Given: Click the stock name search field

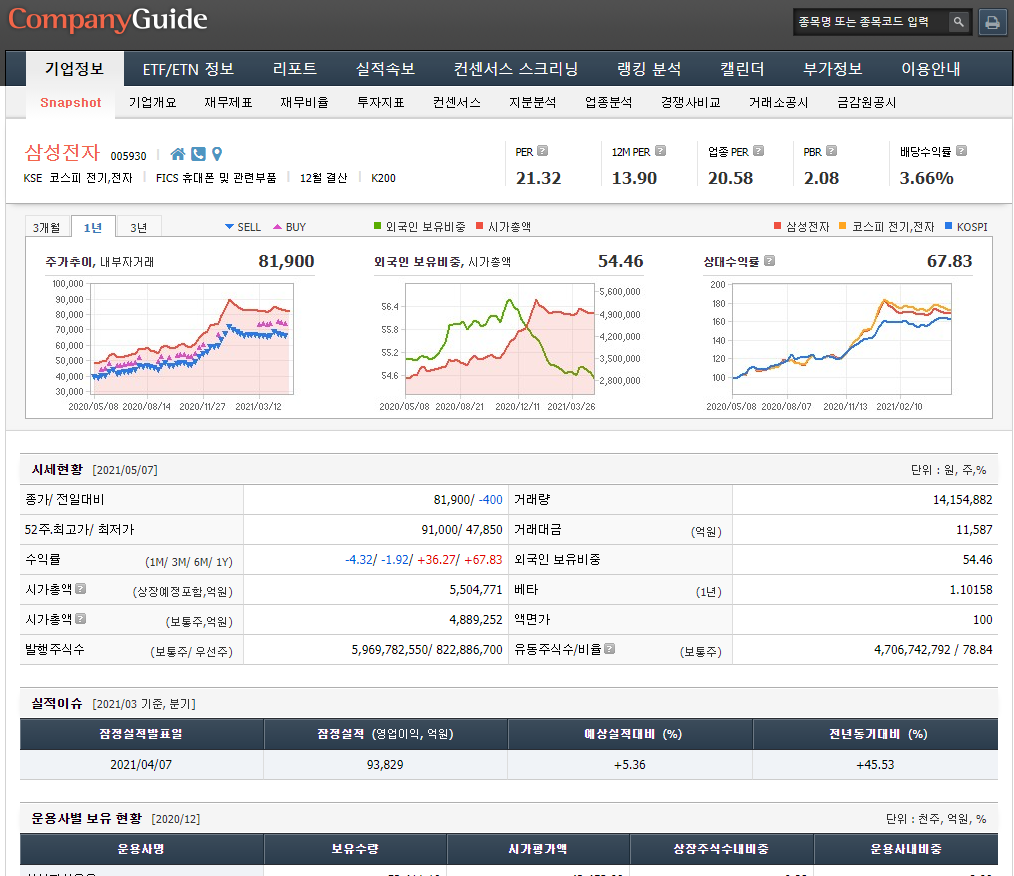Looking at the screenshot, I should 870,22.
